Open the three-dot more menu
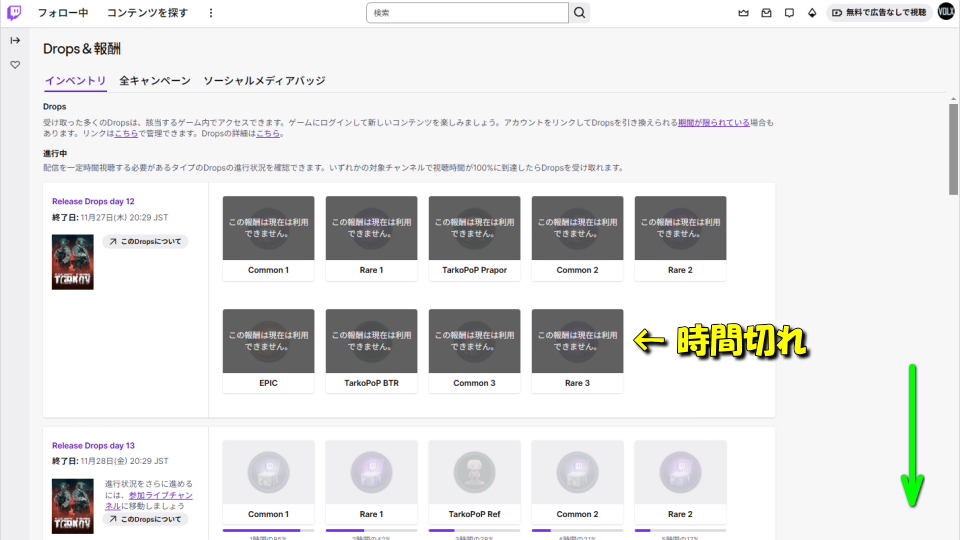Image resolution: width=960 pixels, height=540 pixels. [211, 13]
